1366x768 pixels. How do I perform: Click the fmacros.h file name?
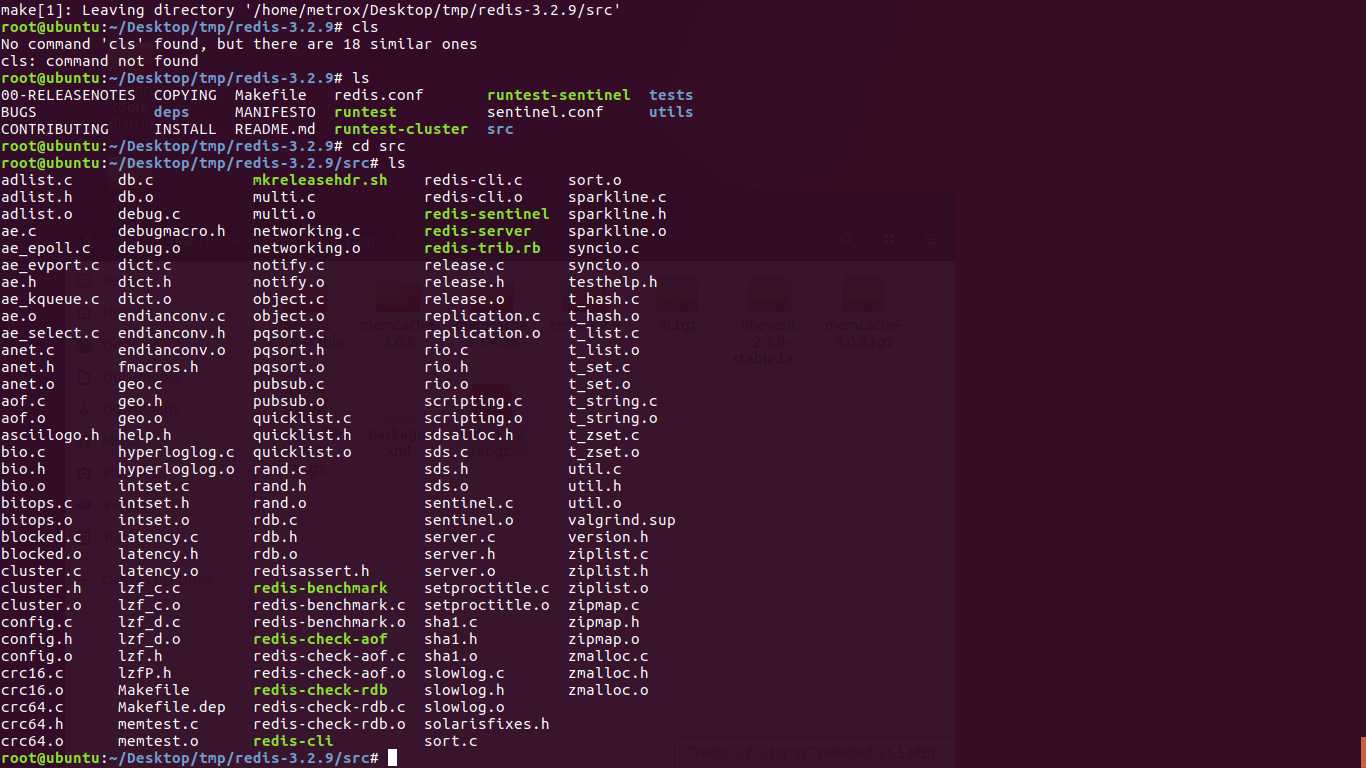(158, 367)
